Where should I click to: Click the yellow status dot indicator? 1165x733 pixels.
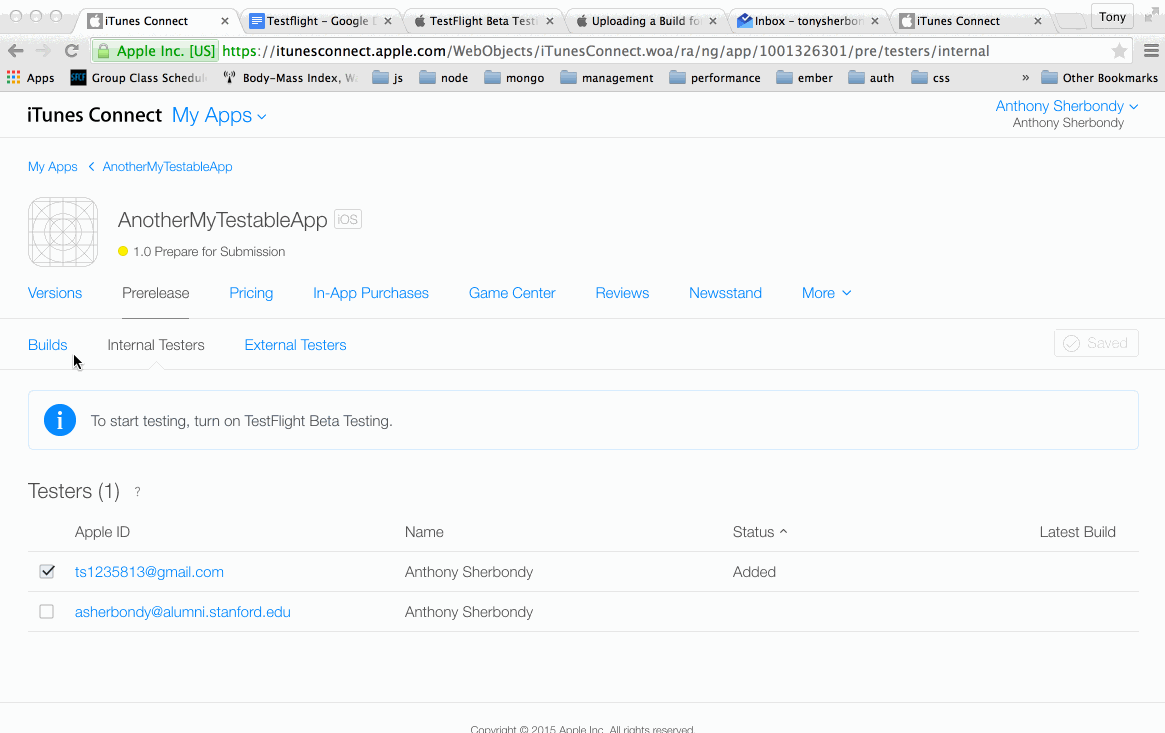pos(123,251)
